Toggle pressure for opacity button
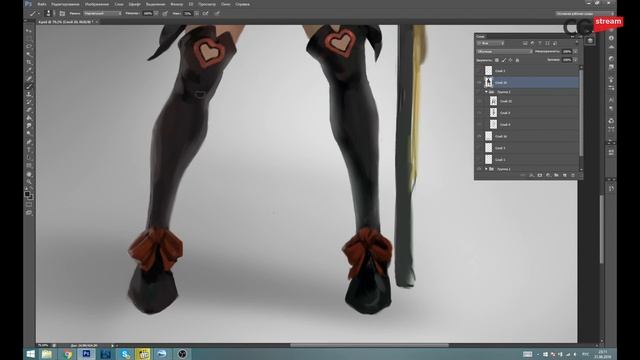Screen dimensions: 640x360 click(165, 13)
